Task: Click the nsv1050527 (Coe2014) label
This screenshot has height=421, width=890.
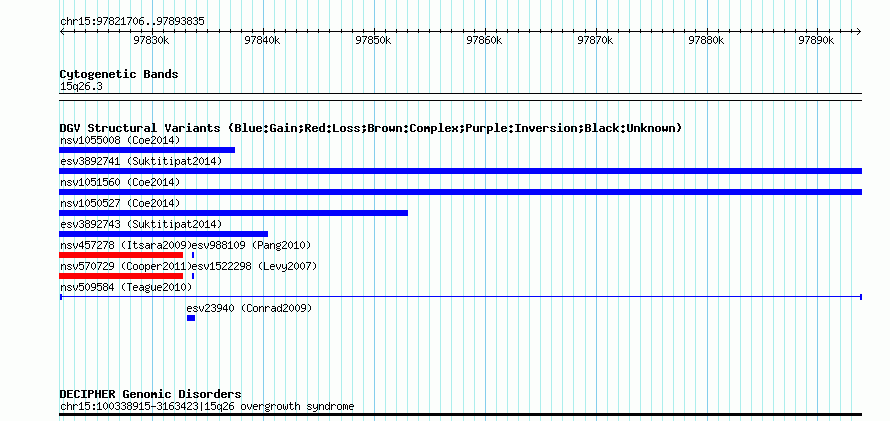Action: 120,203
